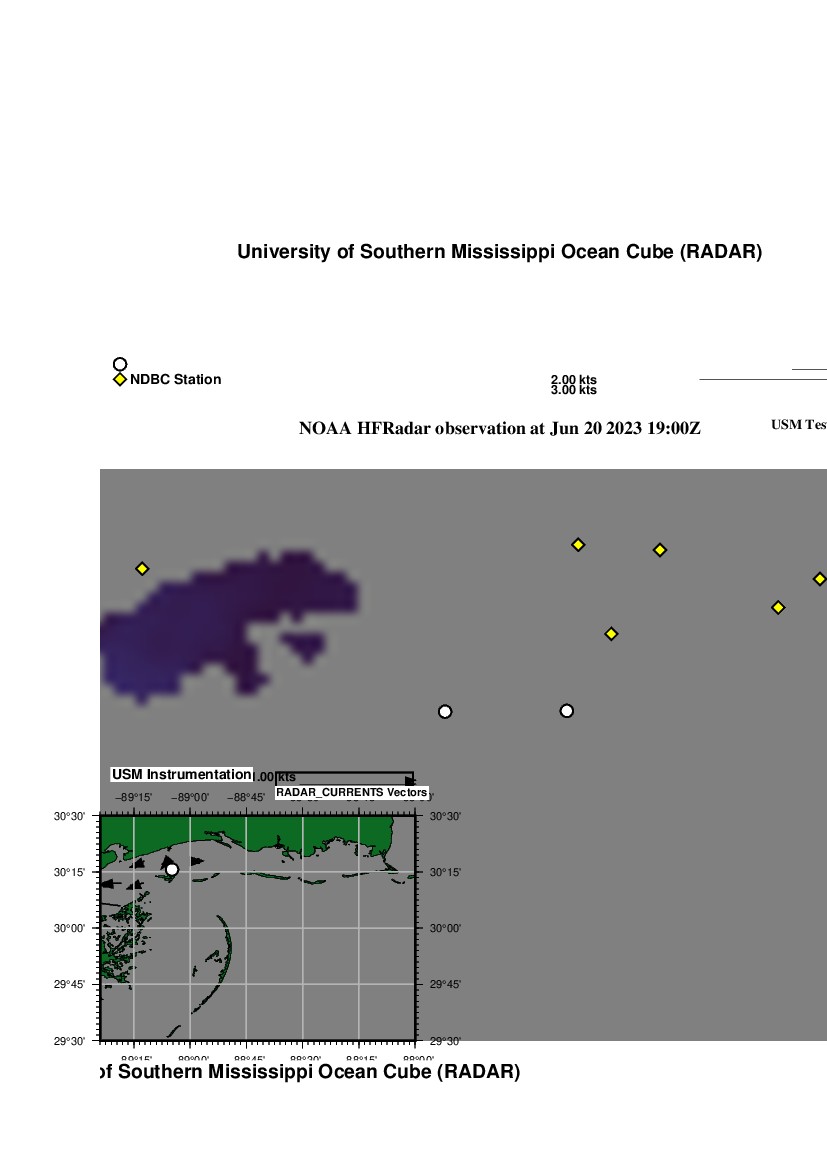Click the white station circle inside the inset map

(172, 869)
